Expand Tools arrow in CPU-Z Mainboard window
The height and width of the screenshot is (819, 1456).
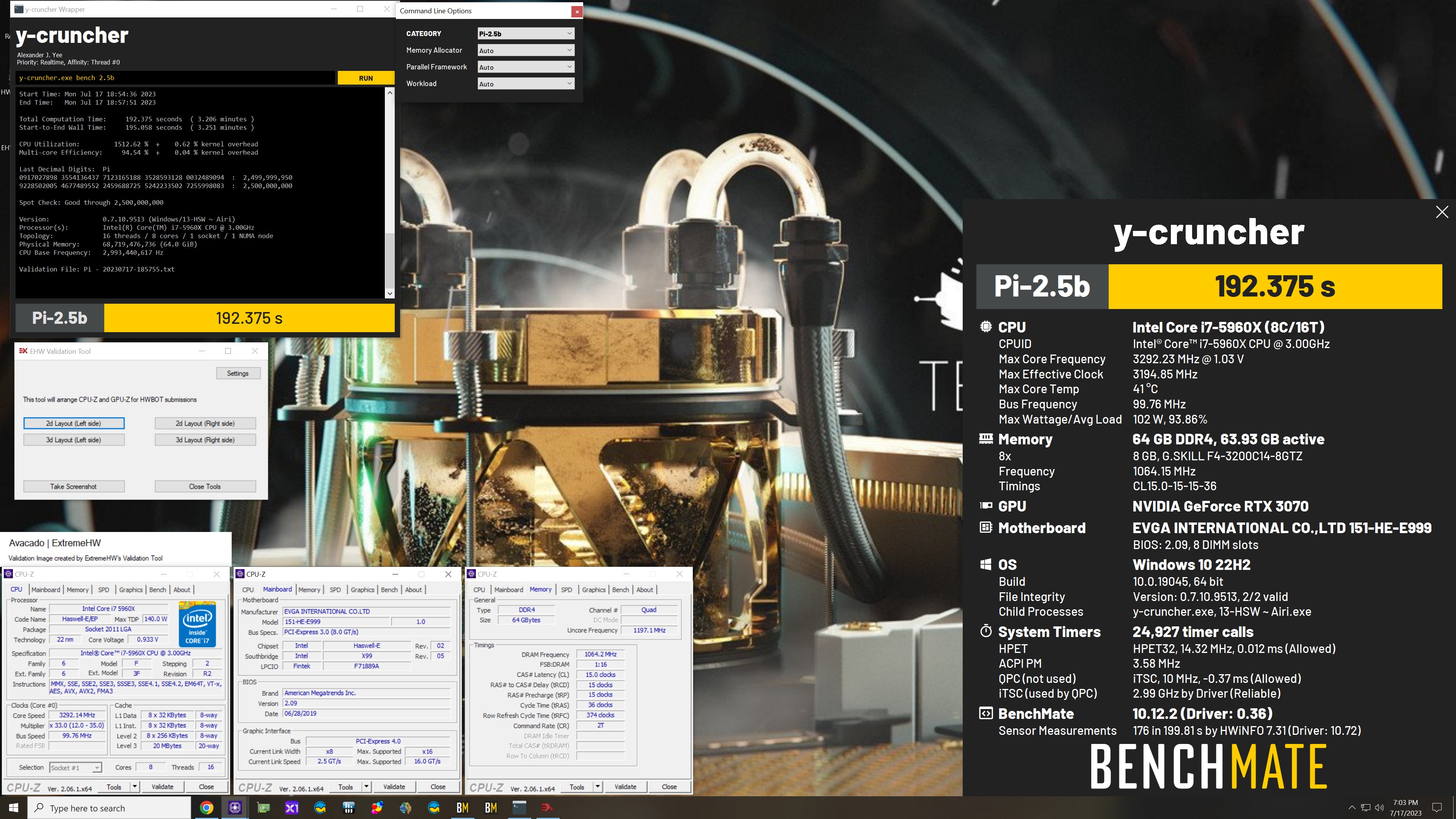pyautogui.click(x=366, y=786)
